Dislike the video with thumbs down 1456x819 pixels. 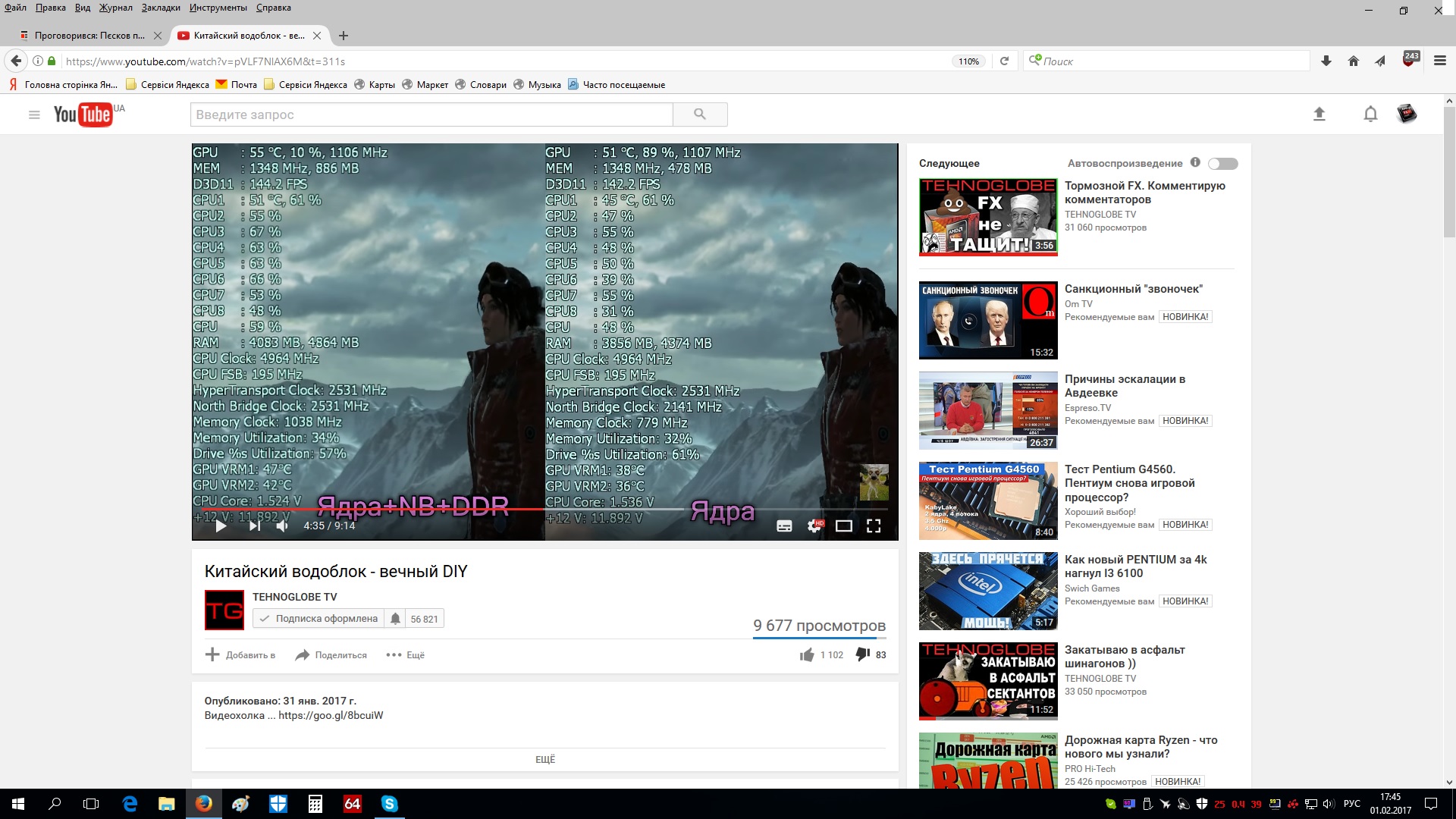[862, 654]
